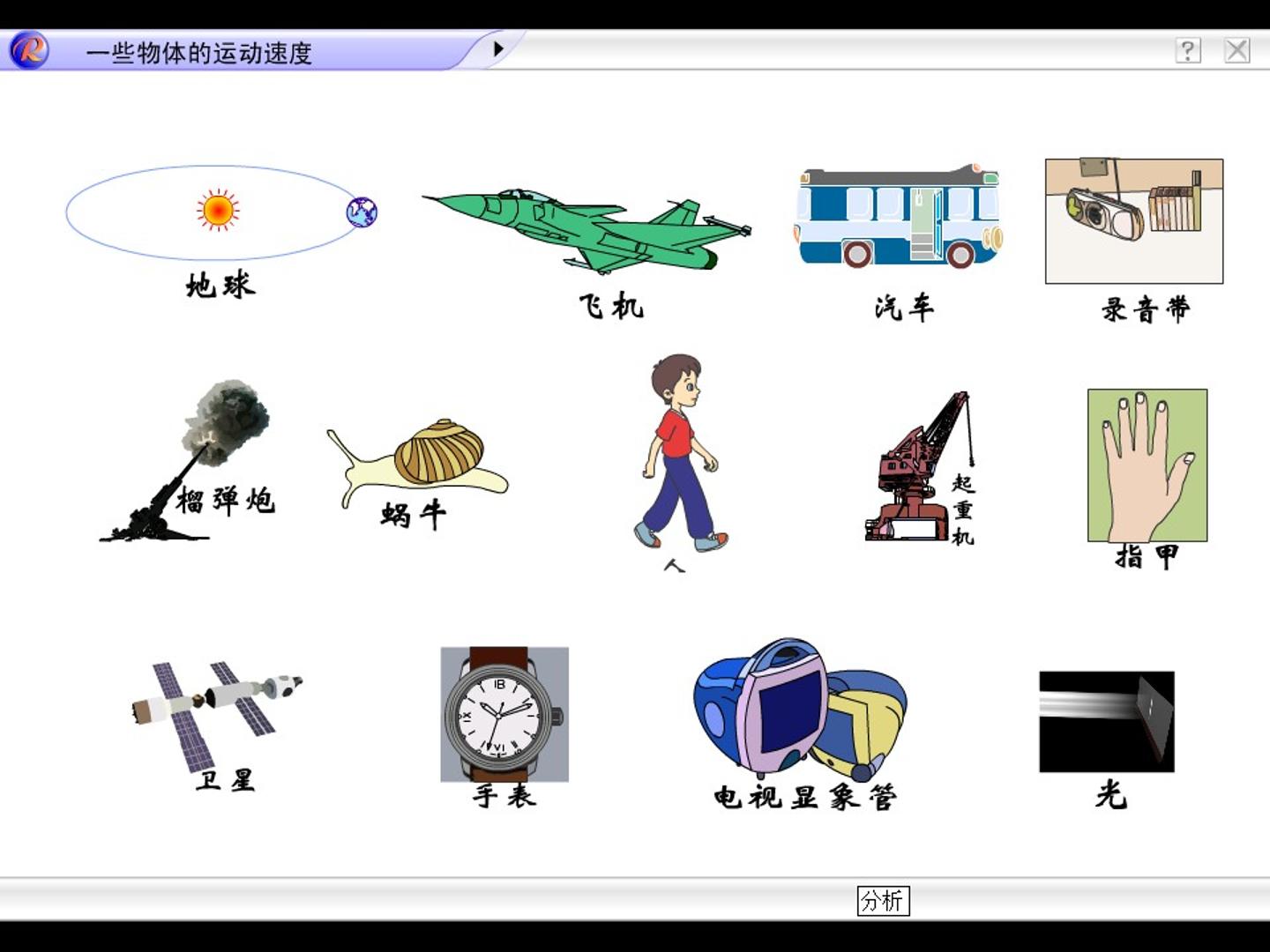
Task: Click the 蜗牛 label text
Action: 414,515
